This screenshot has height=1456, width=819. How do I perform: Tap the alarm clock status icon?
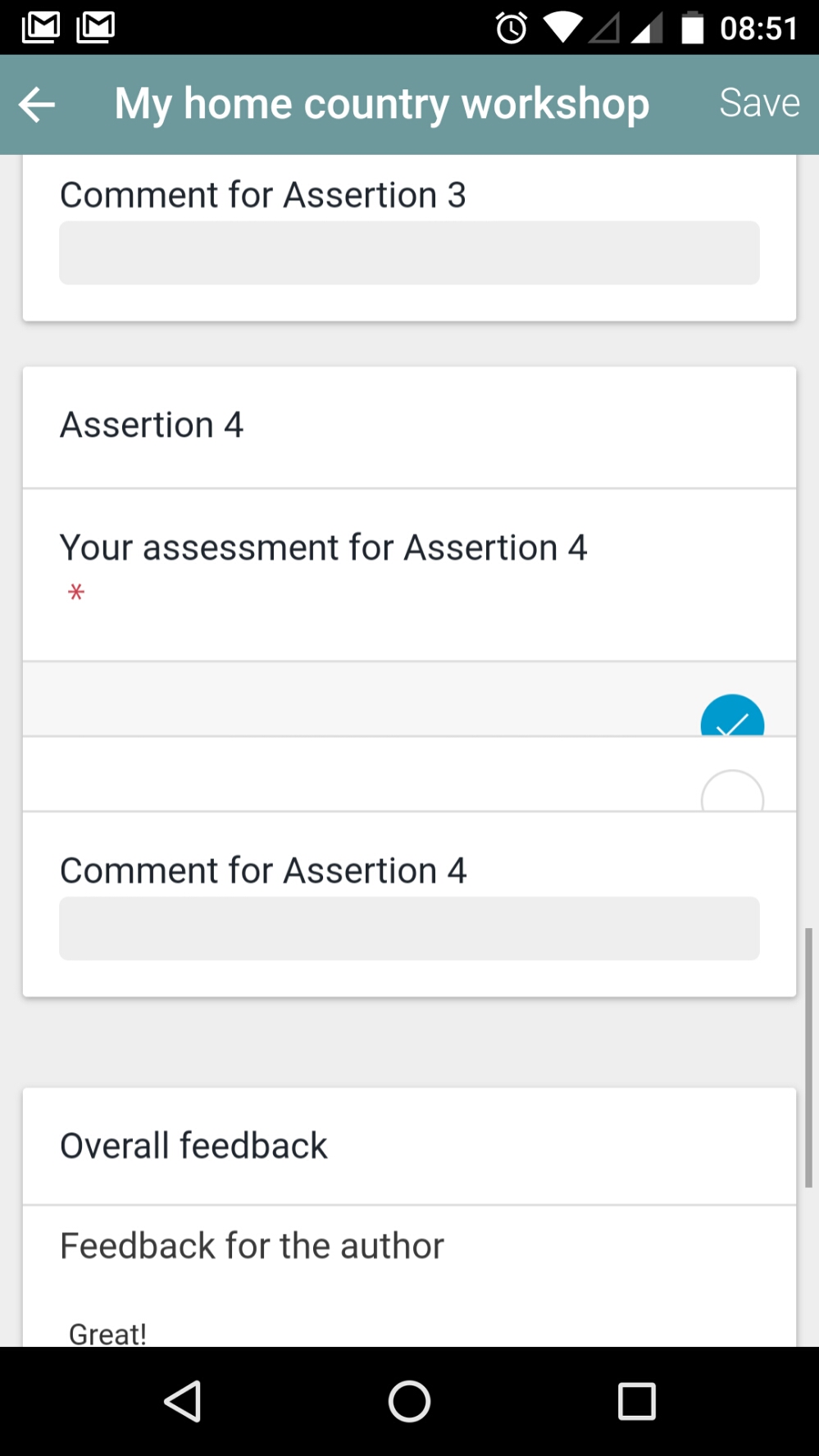(512, 29)
